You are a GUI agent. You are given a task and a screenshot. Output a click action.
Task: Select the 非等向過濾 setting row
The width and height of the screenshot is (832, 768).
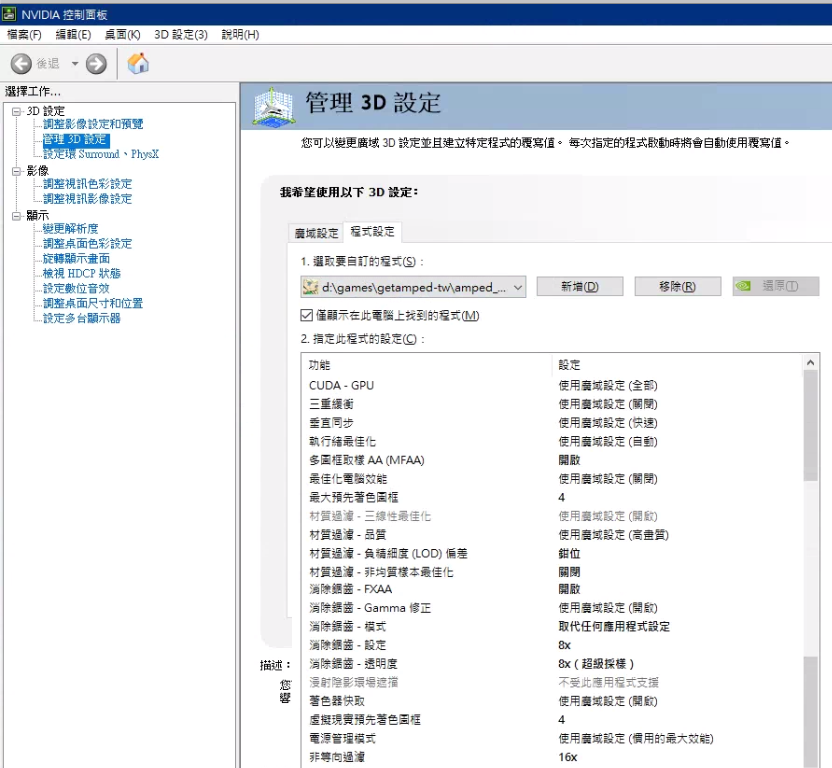tap(552, 757)
